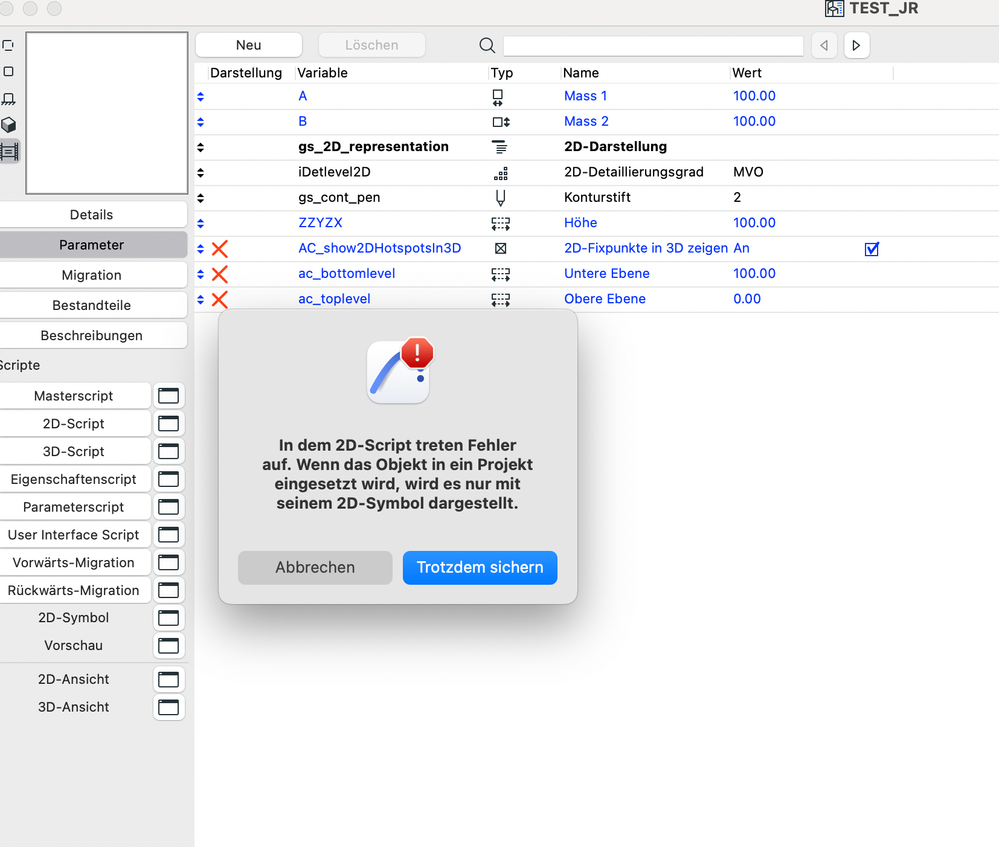999x847 pixels.
Task: Go to next search result arrow
Action: 856,45
